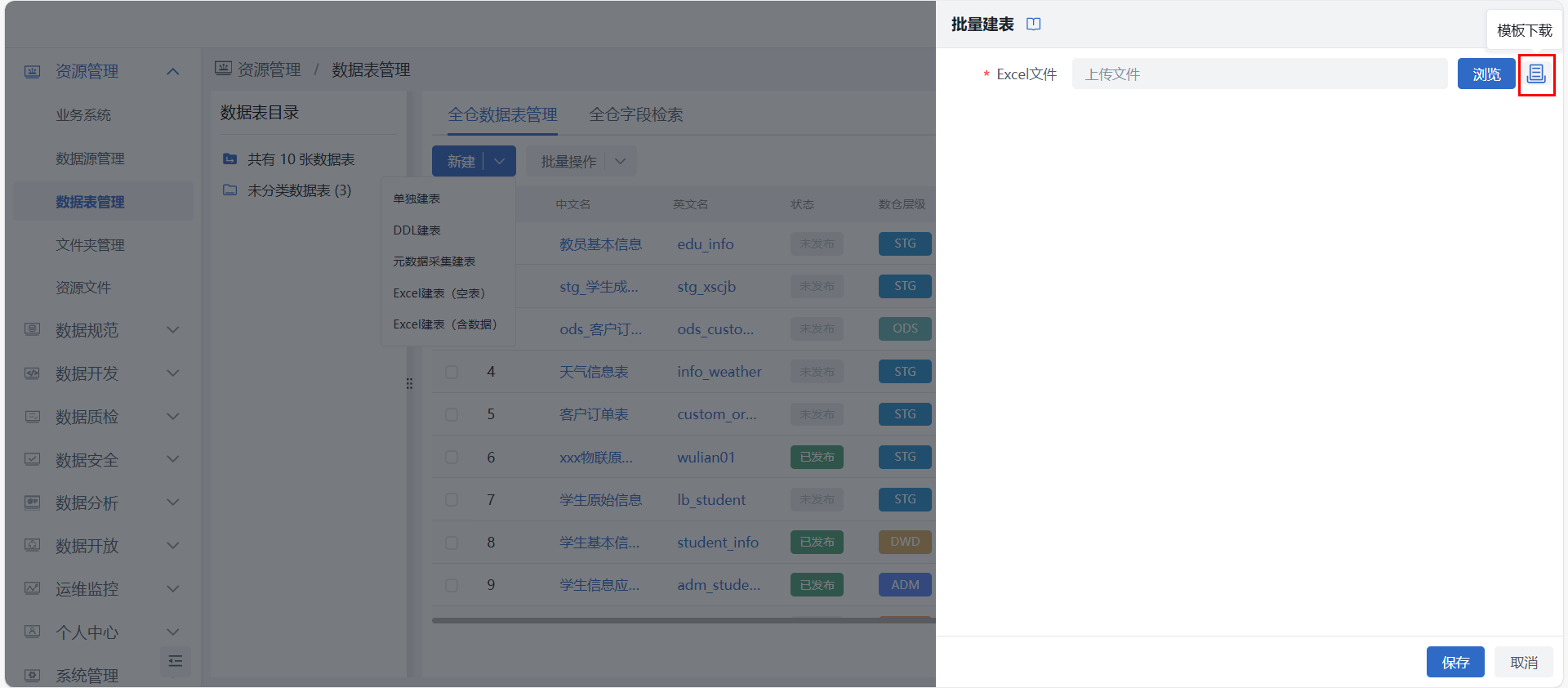Check the row 9 checkbox for 学生信息应

pyautogui.click(x=452, y=585)
